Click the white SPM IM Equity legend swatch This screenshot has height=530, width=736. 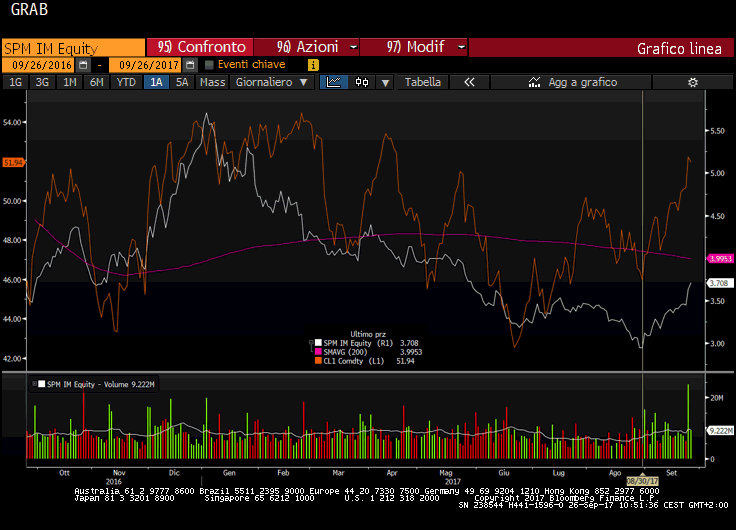[318, 343]
